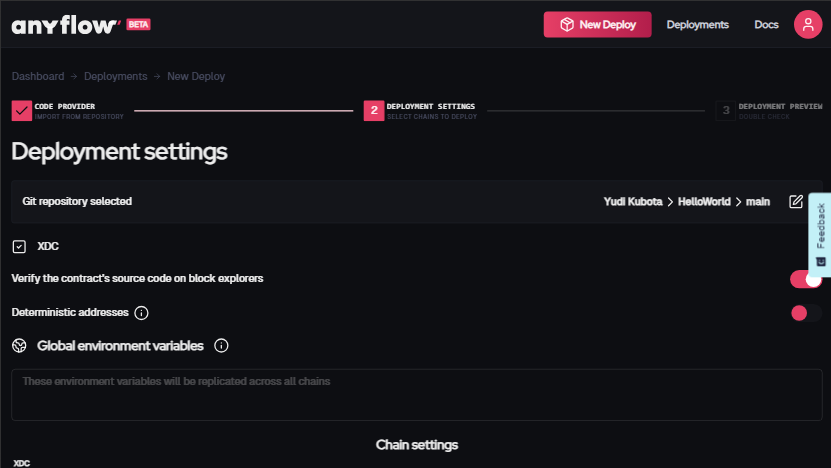Click the completed Code Provider step checkmark
The height and width of the screenshot is (468, 831).
point(22,110)
